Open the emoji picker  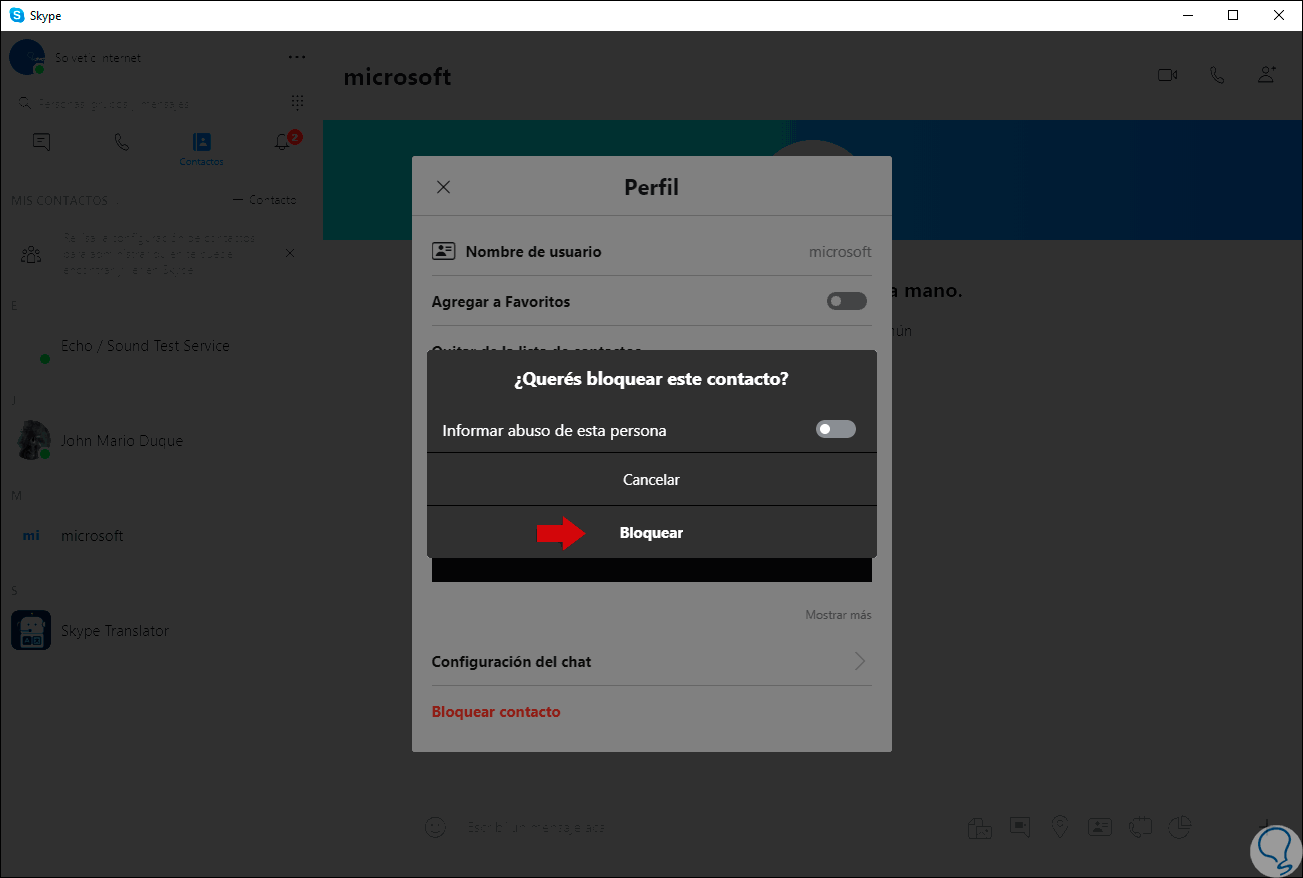pos(435,827)
